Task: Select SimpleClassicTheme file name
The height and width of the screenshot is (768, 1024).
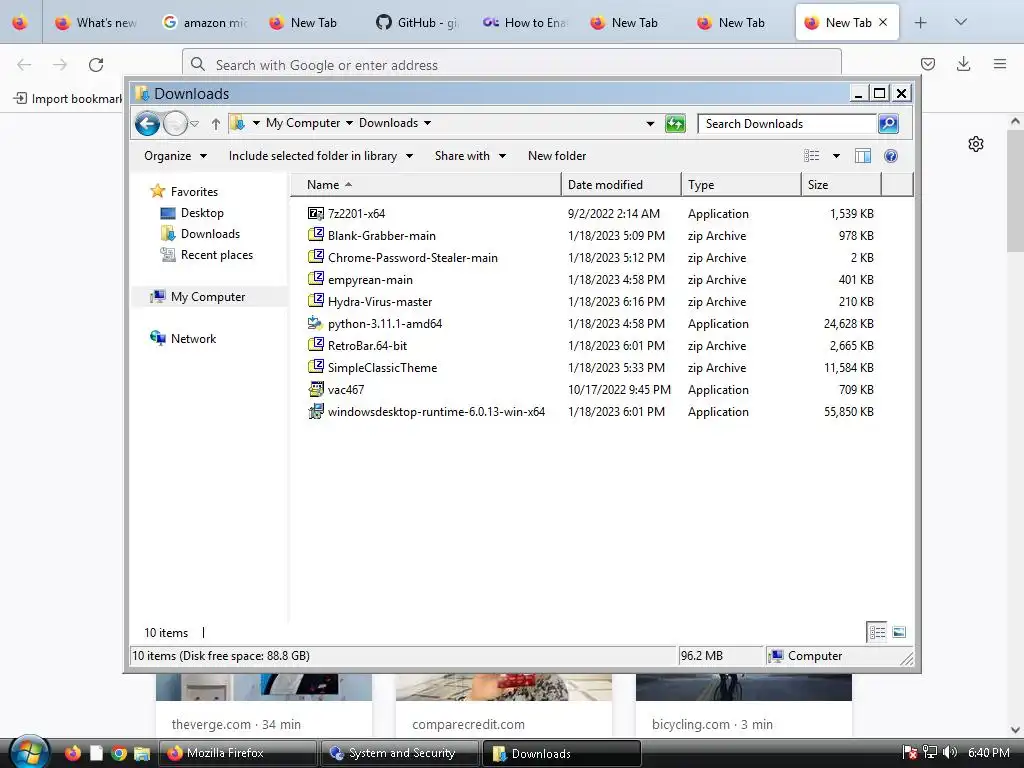Action: pyautogui.click(x=382, y=367)
